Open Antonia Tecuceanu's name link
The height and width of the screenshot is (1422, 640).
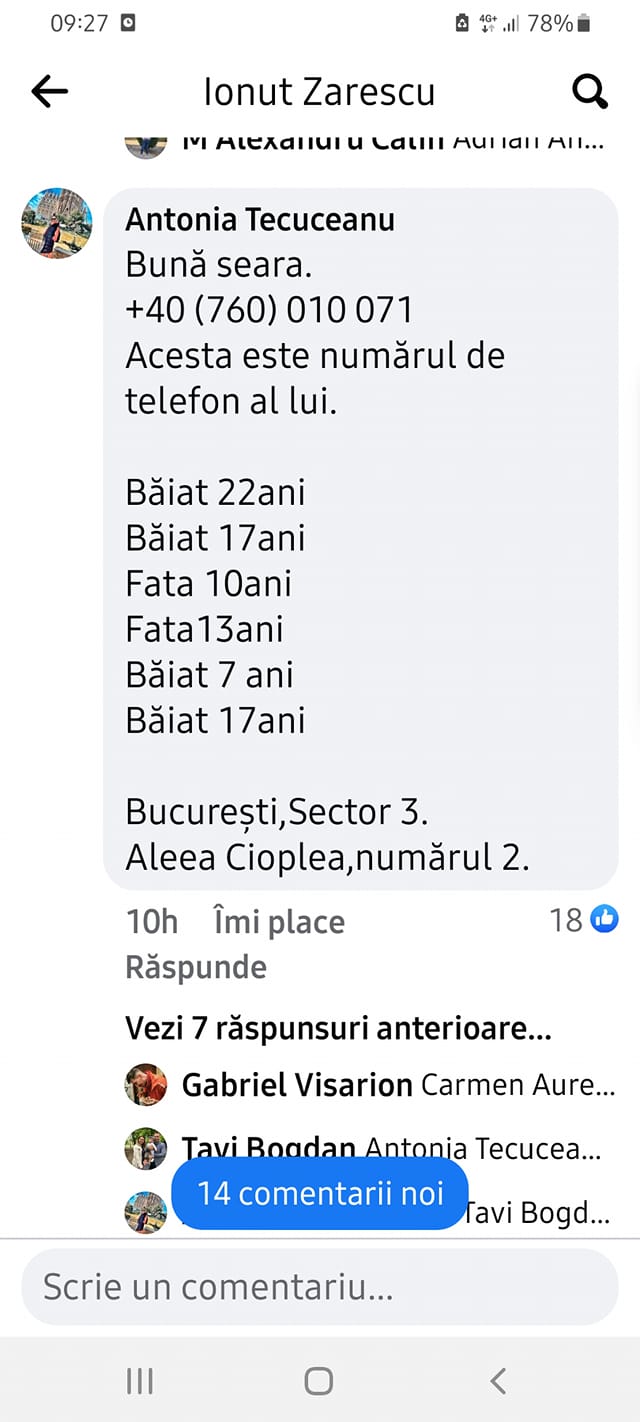[x=260, y=220]
